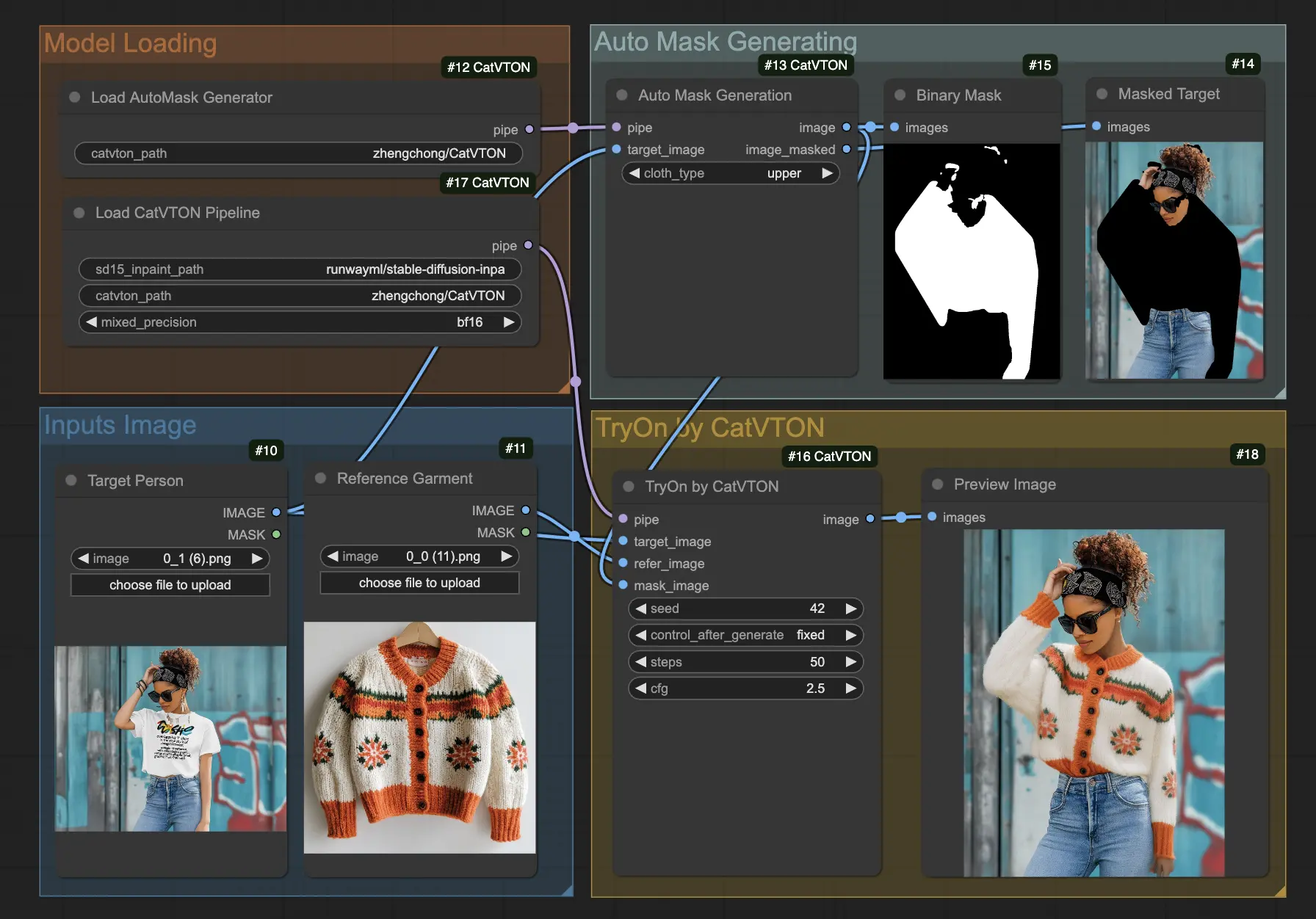Click the cfg slider field showing 2.5

tap(745, 689)
